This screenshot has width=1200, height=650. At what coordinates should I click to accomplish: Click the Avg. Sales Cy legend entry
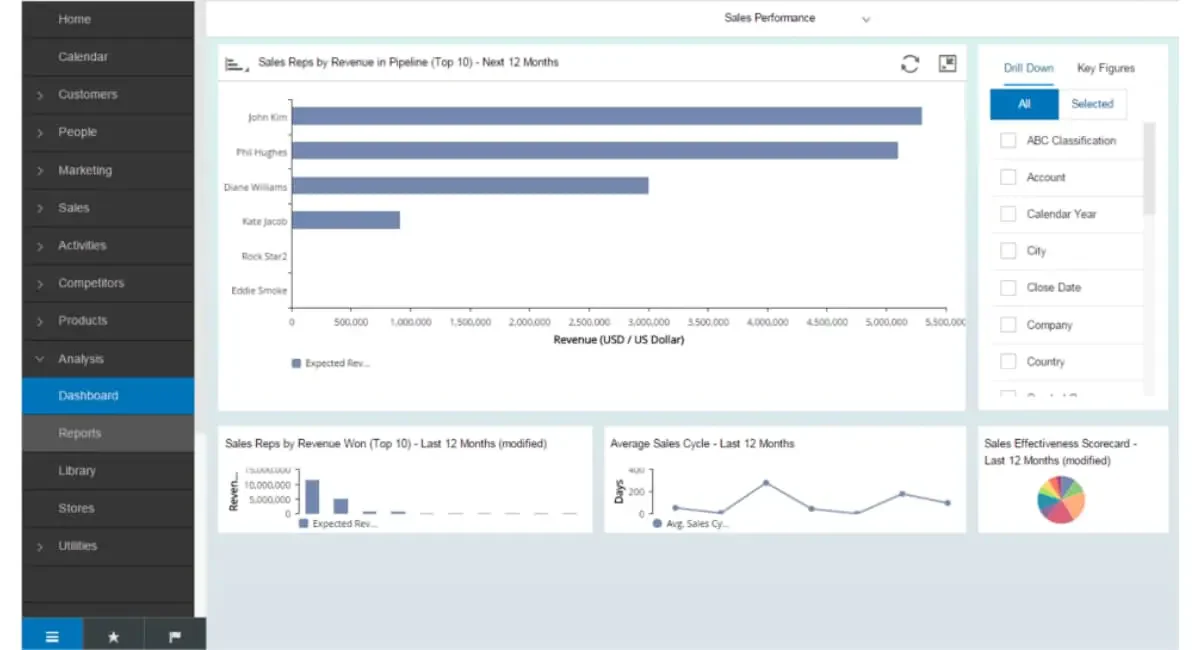point(691,523)
